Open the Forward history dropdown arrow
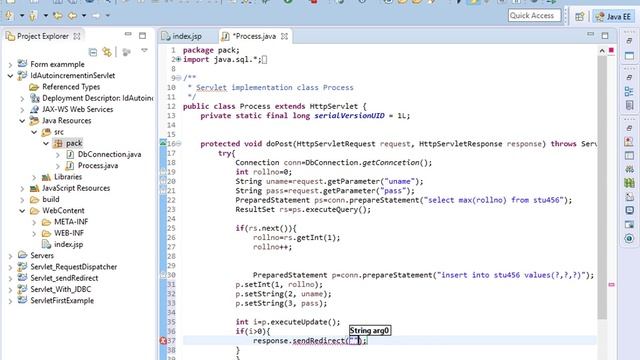 (x=108, y=16)
